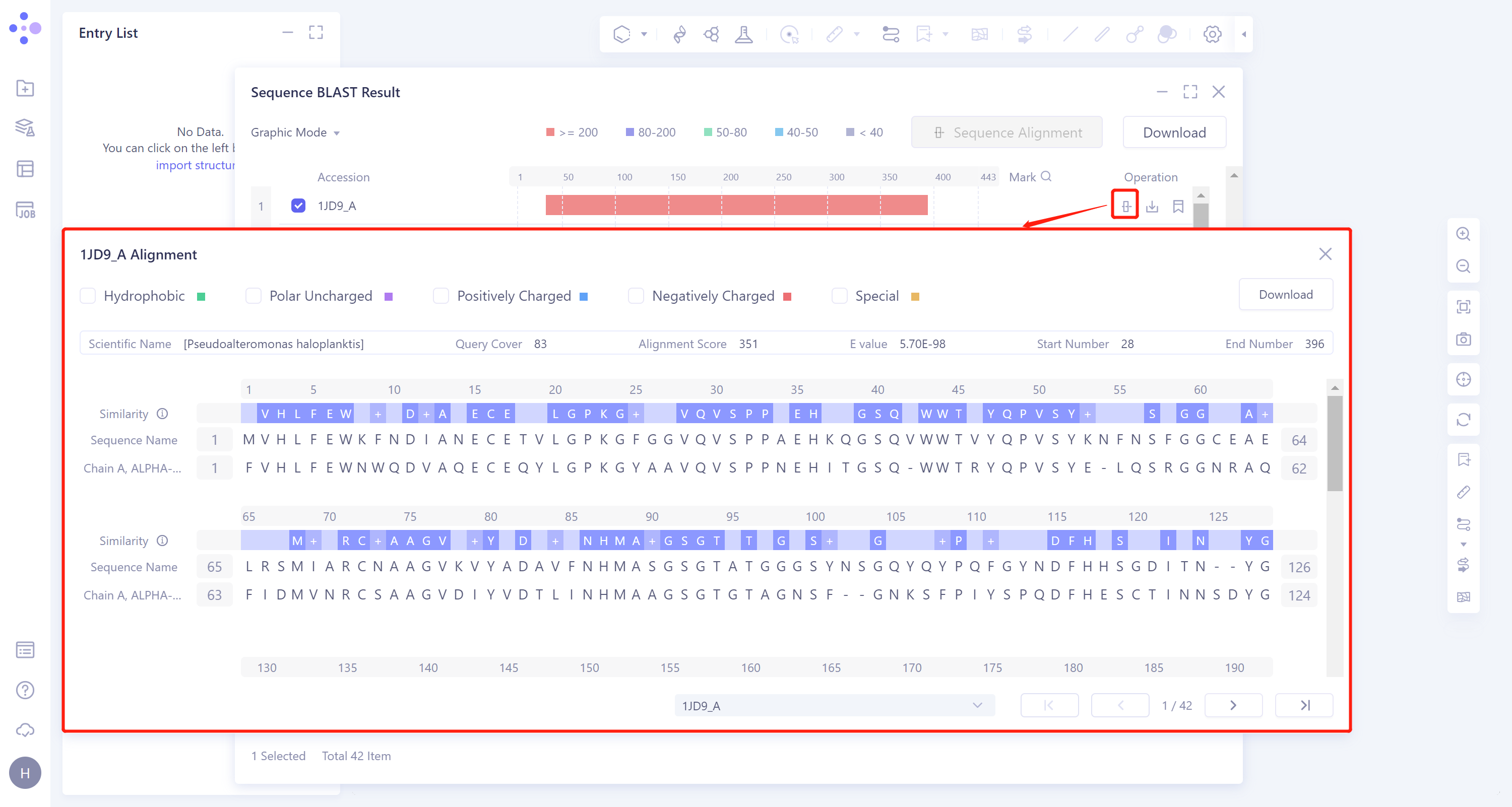Enable the Positively Charged checkbox
This screenshot has height=807, width=1512.
click(x=441, y=296)
